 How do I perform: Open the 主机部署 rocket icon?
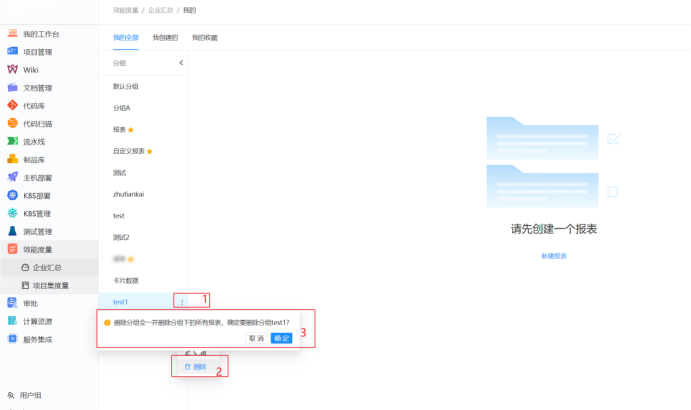(12, 177)
